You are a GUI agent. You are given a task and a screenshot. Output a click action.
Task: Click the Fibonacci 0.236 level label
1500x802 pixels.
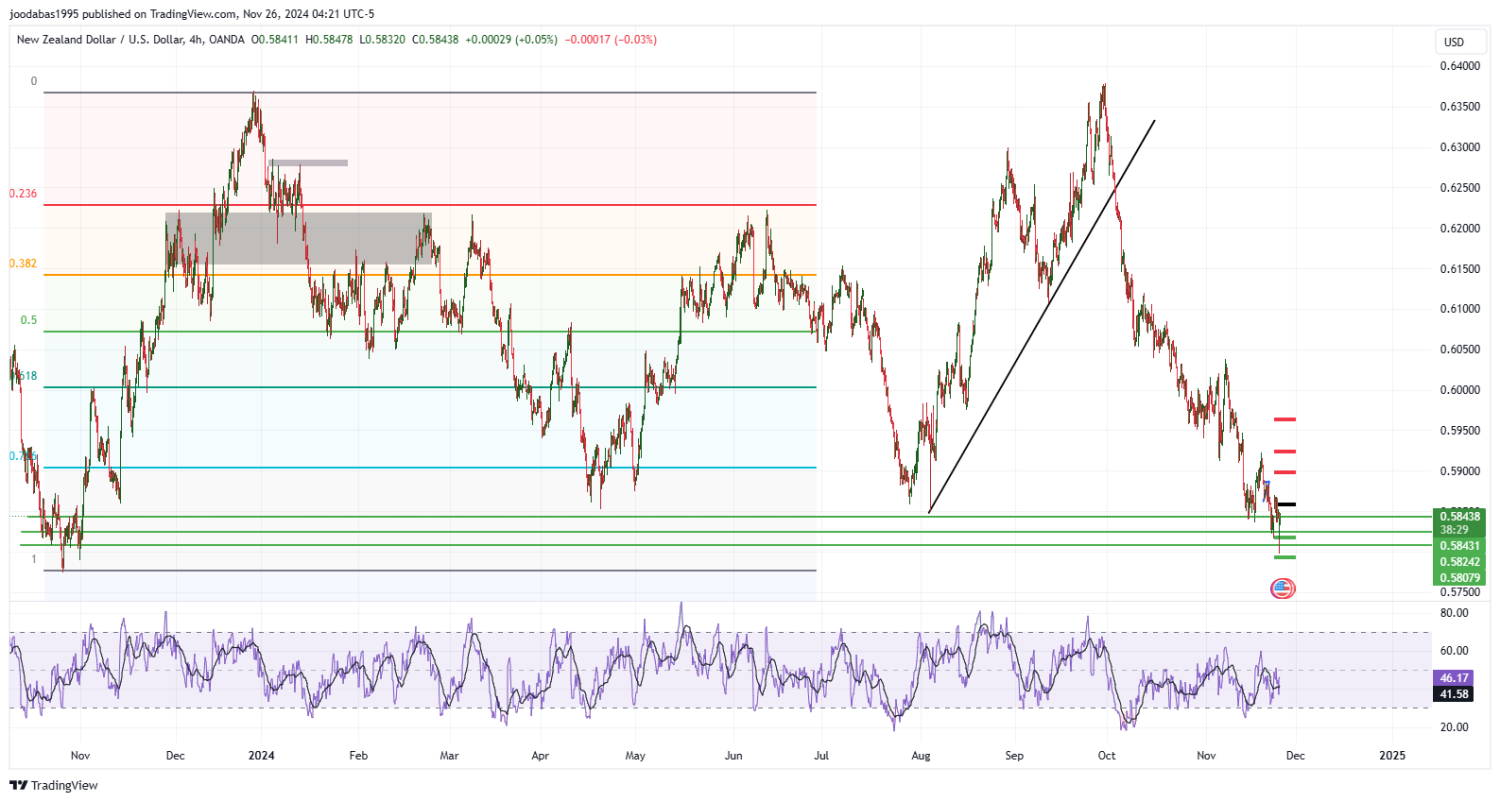coord(23,193)
